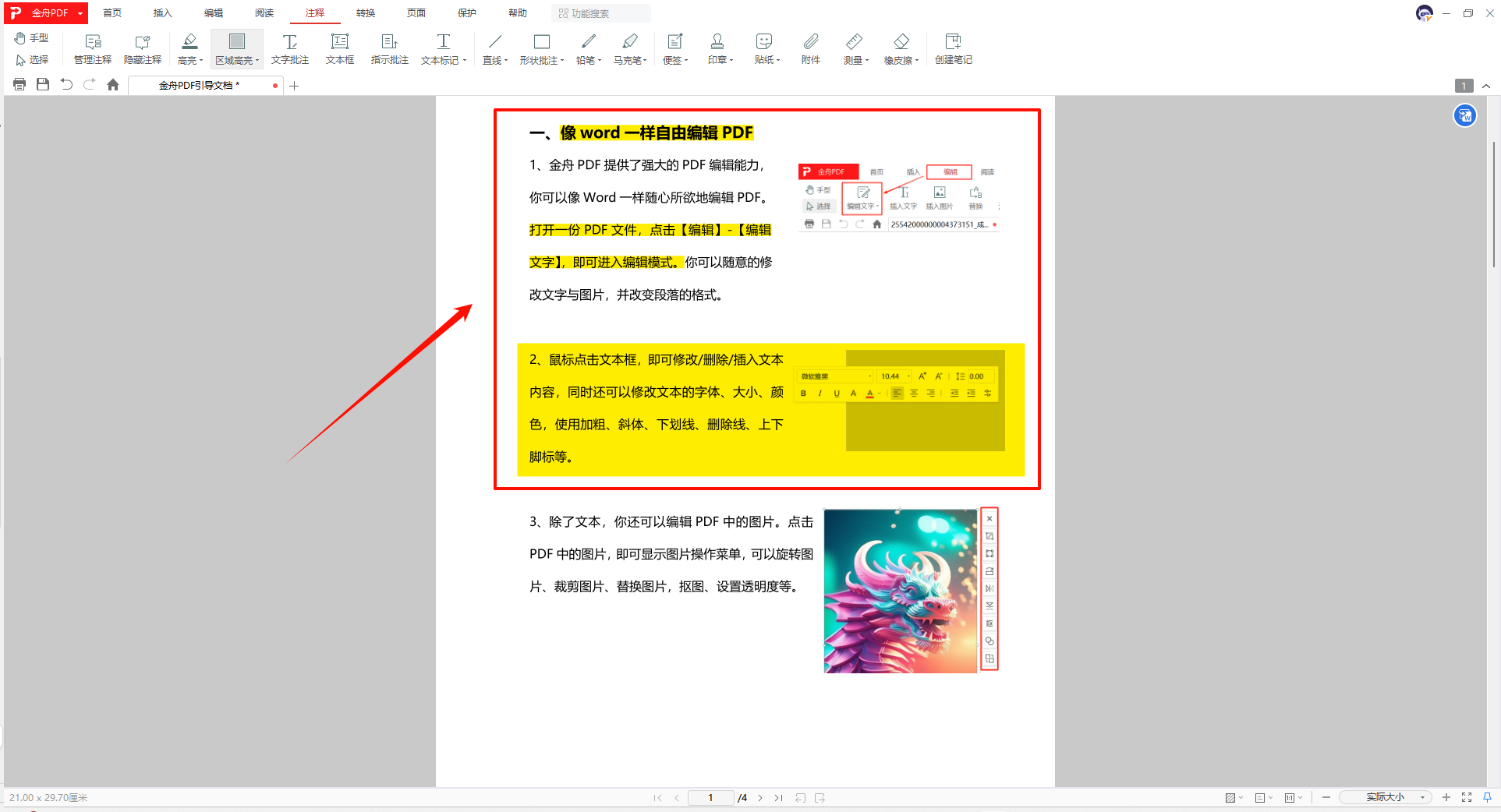Click the zoom out minus control
The width and height of the screenshot is (1501, 812).
tap(1326, 797)
